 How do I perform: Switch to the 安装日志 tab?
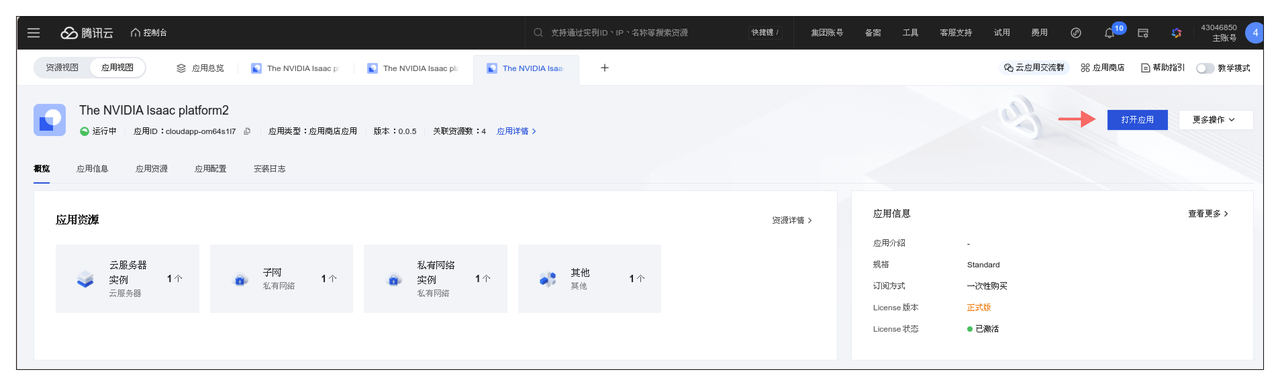point(269,169)
